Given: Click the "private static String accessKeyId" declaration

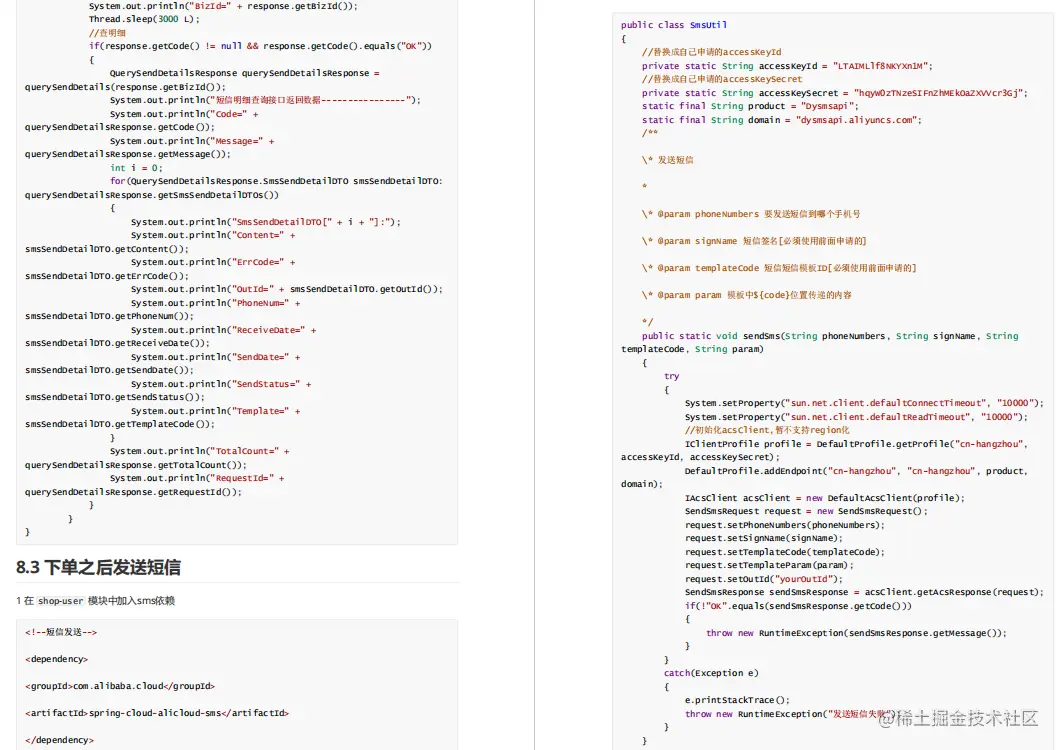Looking at the screenshot, I should click(x=787, y=66).
